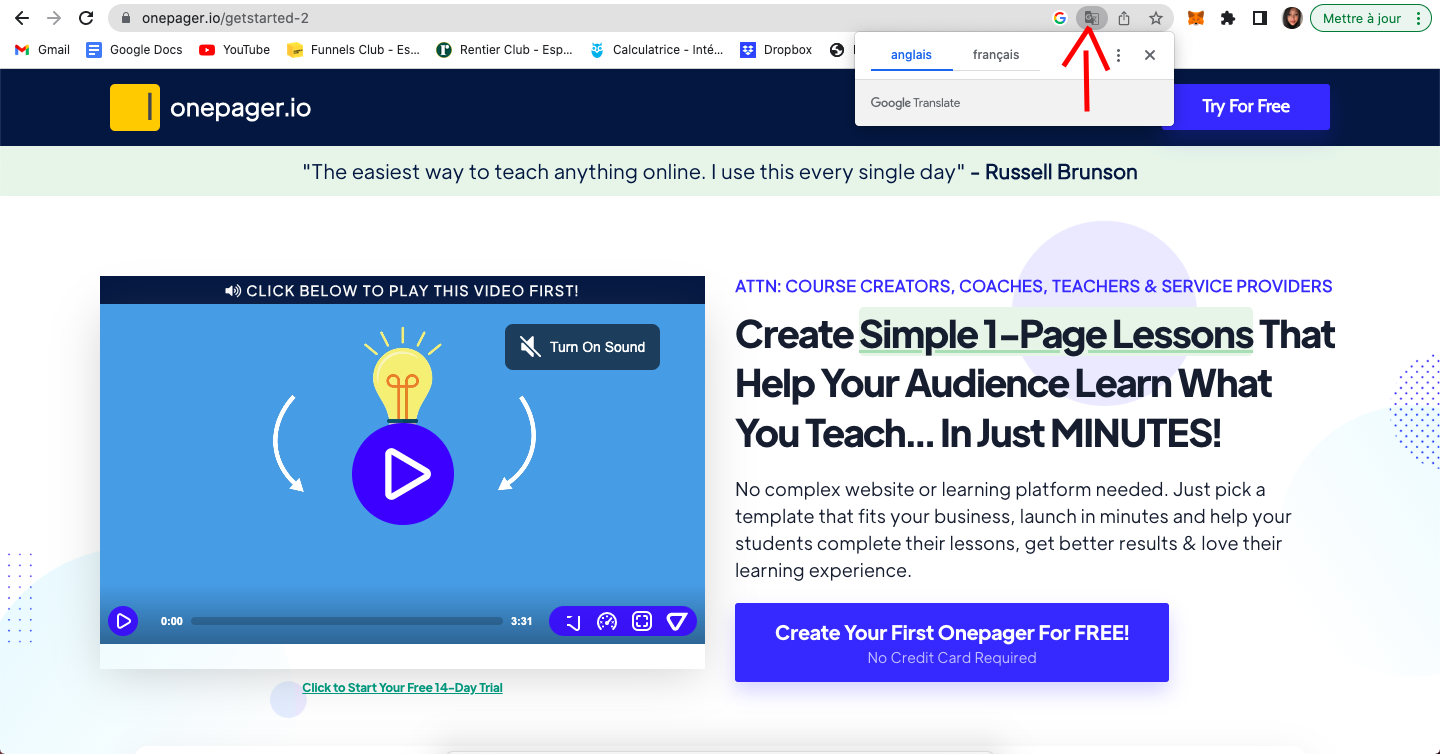Click the padlock site info icon
The image size is (1440, 754).
pos(125,18)
